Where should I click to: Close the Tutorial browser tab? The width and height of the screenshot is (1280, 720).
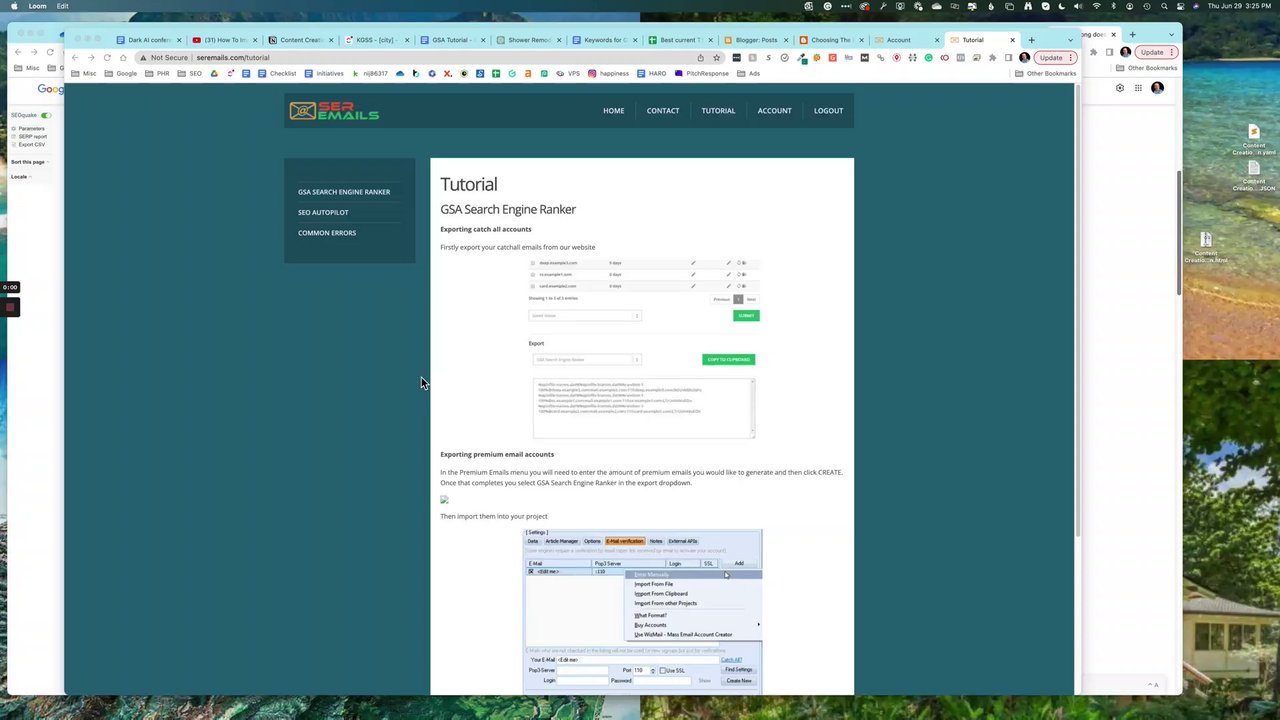click(1012, 40)
